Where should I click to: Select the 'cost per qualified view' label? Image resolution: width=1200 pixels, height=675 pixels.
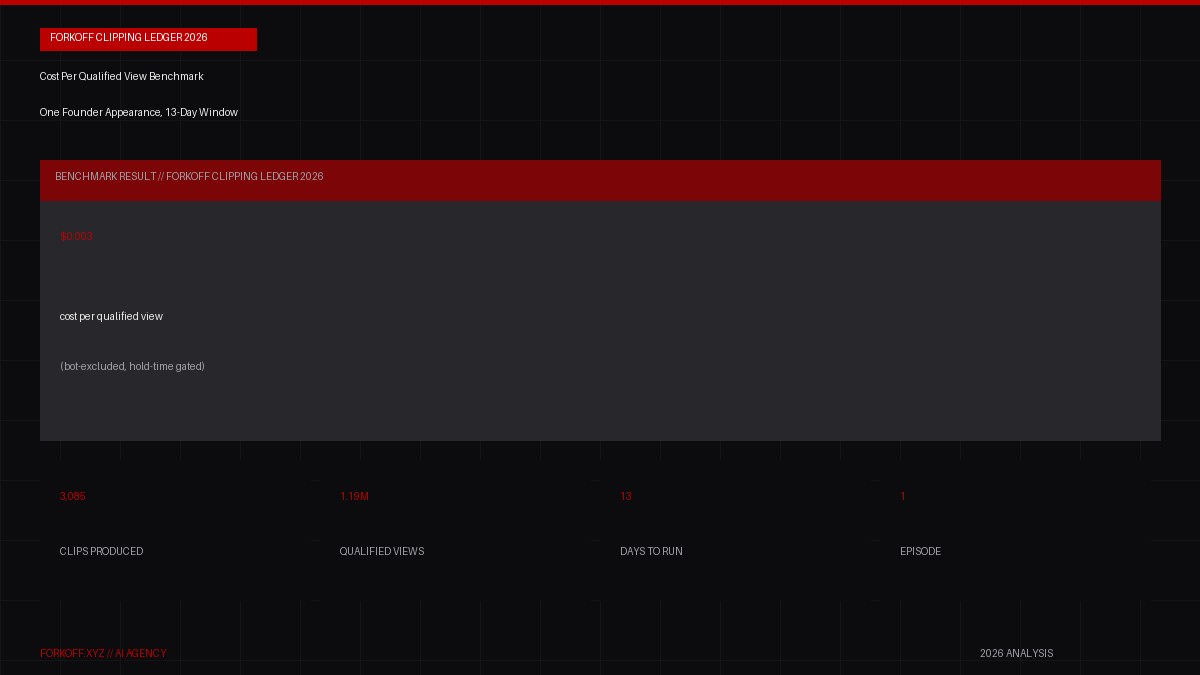(111, 316)
